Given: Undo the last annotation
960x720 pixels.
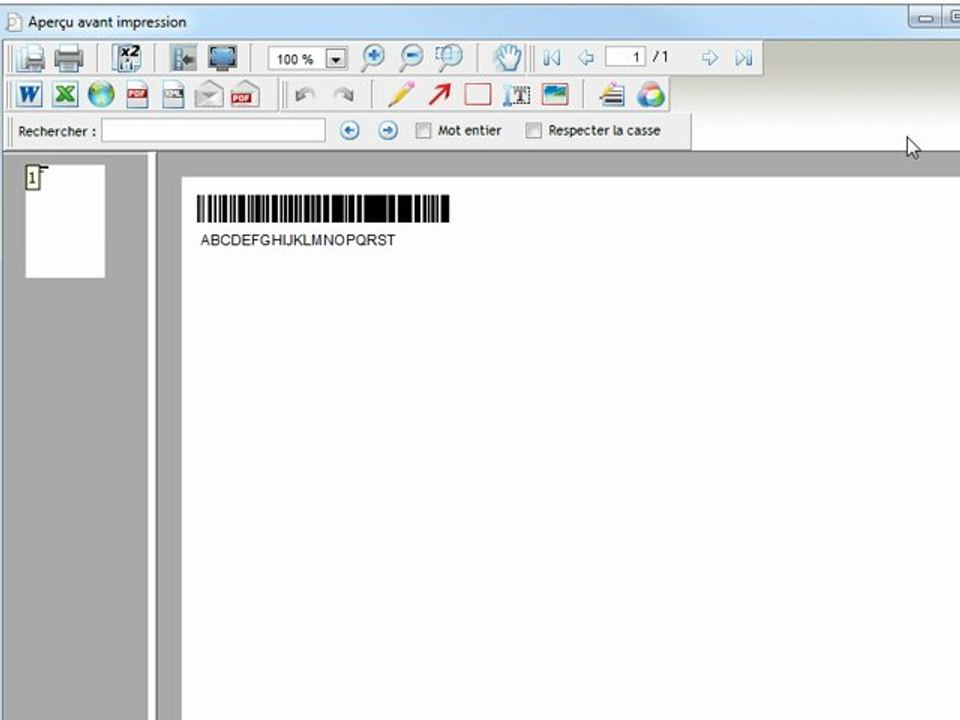Looking at the screenshot, I should (x=305, y=95).
